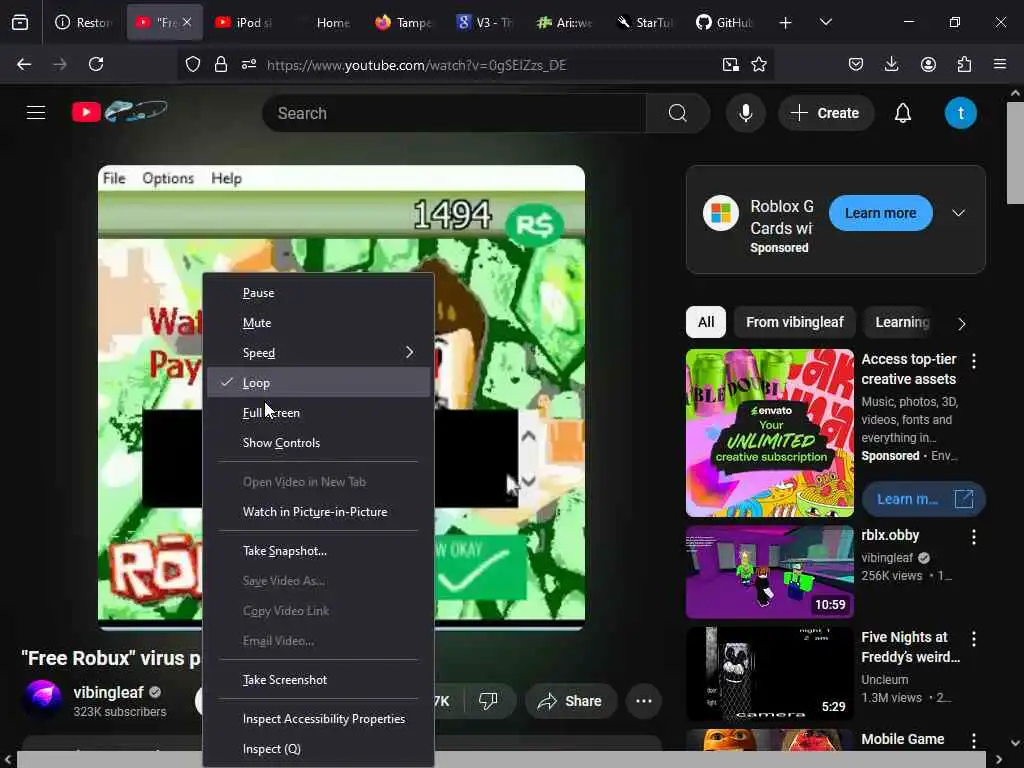Screen dimensions: 1024x768
Task: Open tracking protection shield icon
Action: tap(193, 64)
